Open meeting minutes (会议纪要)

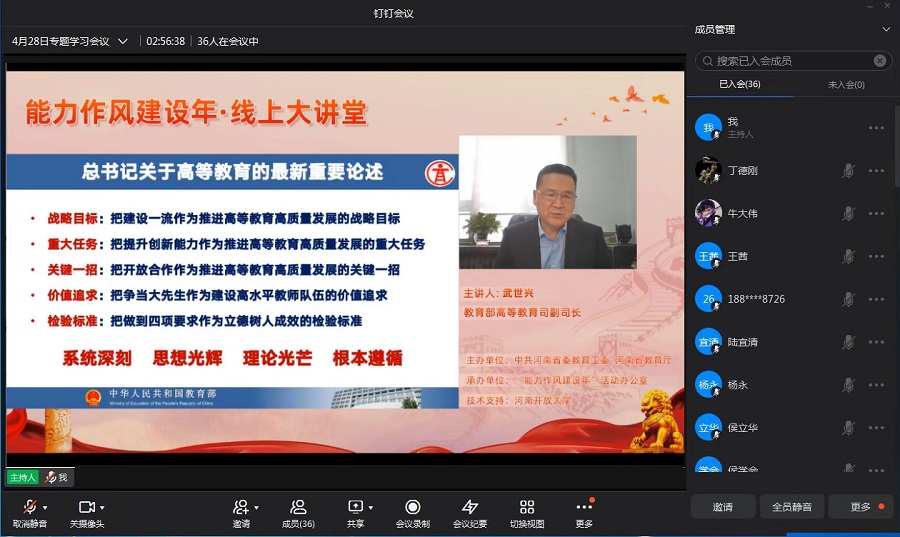click(470, 507)
